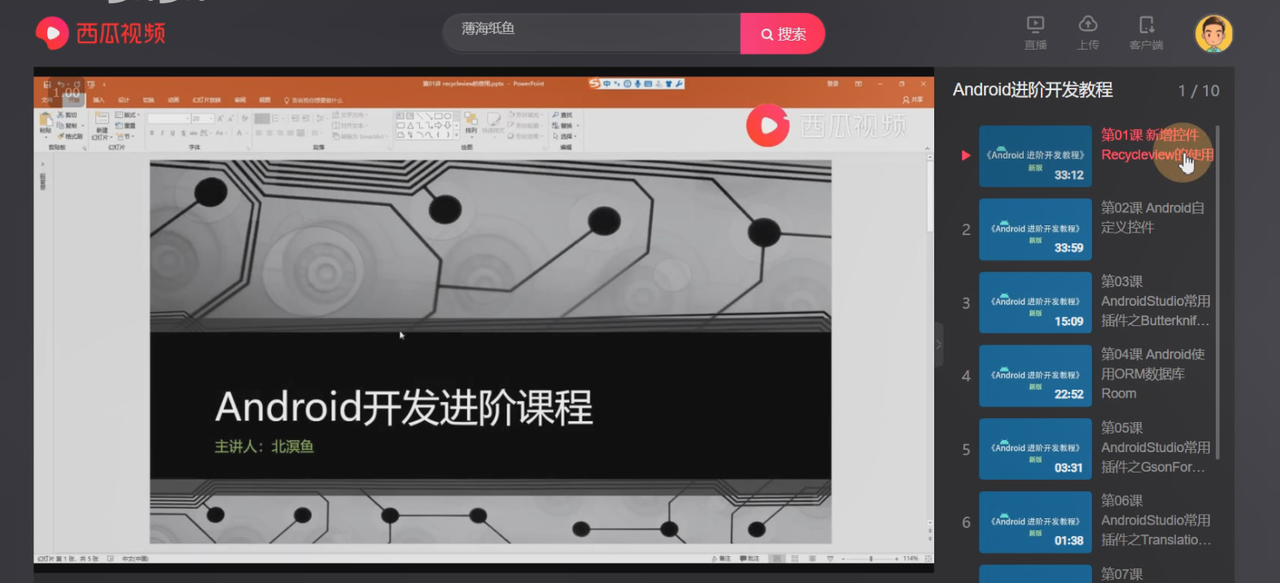Click PowerPoint 新建幻灯片 New Slide icon
This screenshot has height=583, width=1280.
[x=102, y=127]
